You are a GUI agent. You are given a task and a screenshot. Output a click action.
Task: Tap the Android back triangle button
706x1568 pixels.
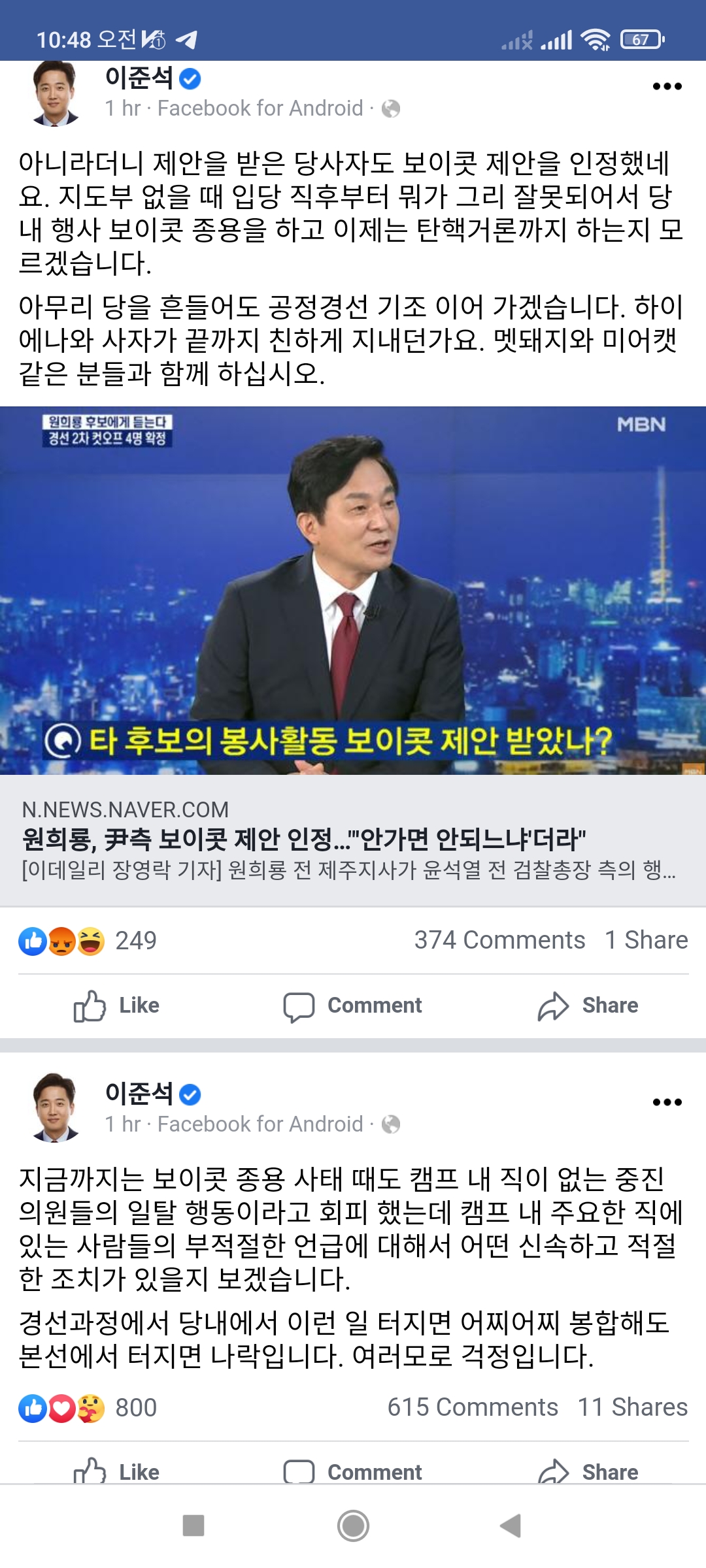tap(511, 1526)
